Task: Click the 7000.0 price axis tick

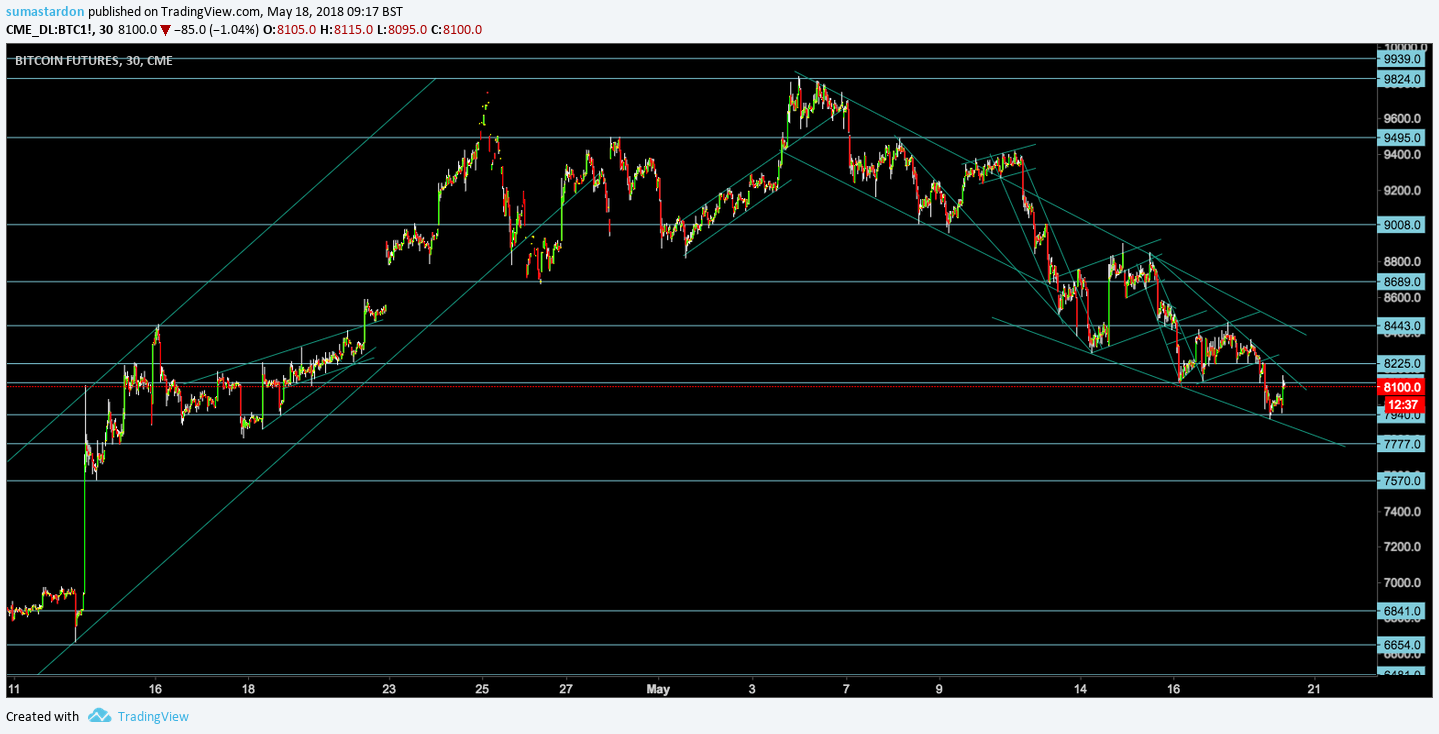Action: coord(1402,583)
